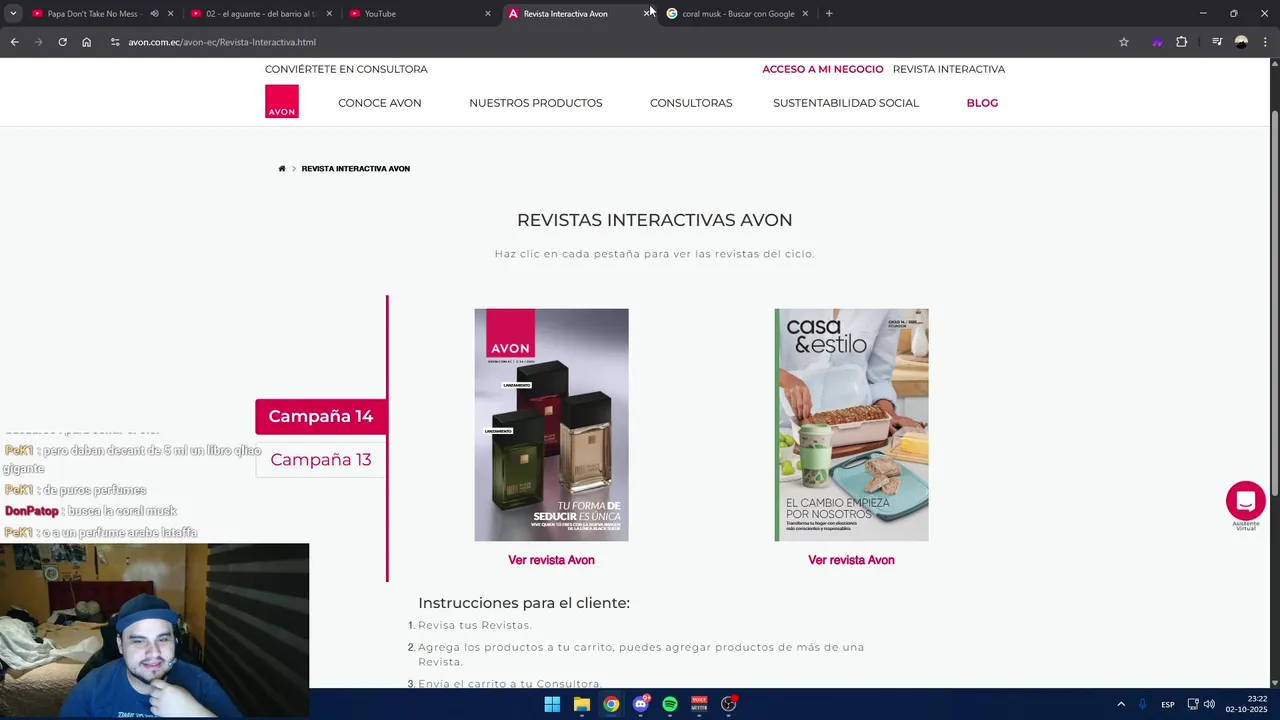This screenshot has width=1280, height=720.
Task: Open the volume tray icon
Action: pyautogui.click(x=1209, y=704)
